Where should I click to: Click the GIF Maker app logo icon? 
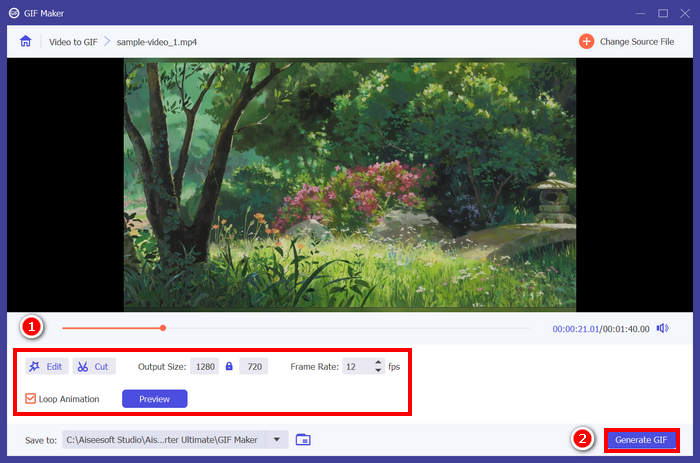pyautogui.click(x=14, y=13)
